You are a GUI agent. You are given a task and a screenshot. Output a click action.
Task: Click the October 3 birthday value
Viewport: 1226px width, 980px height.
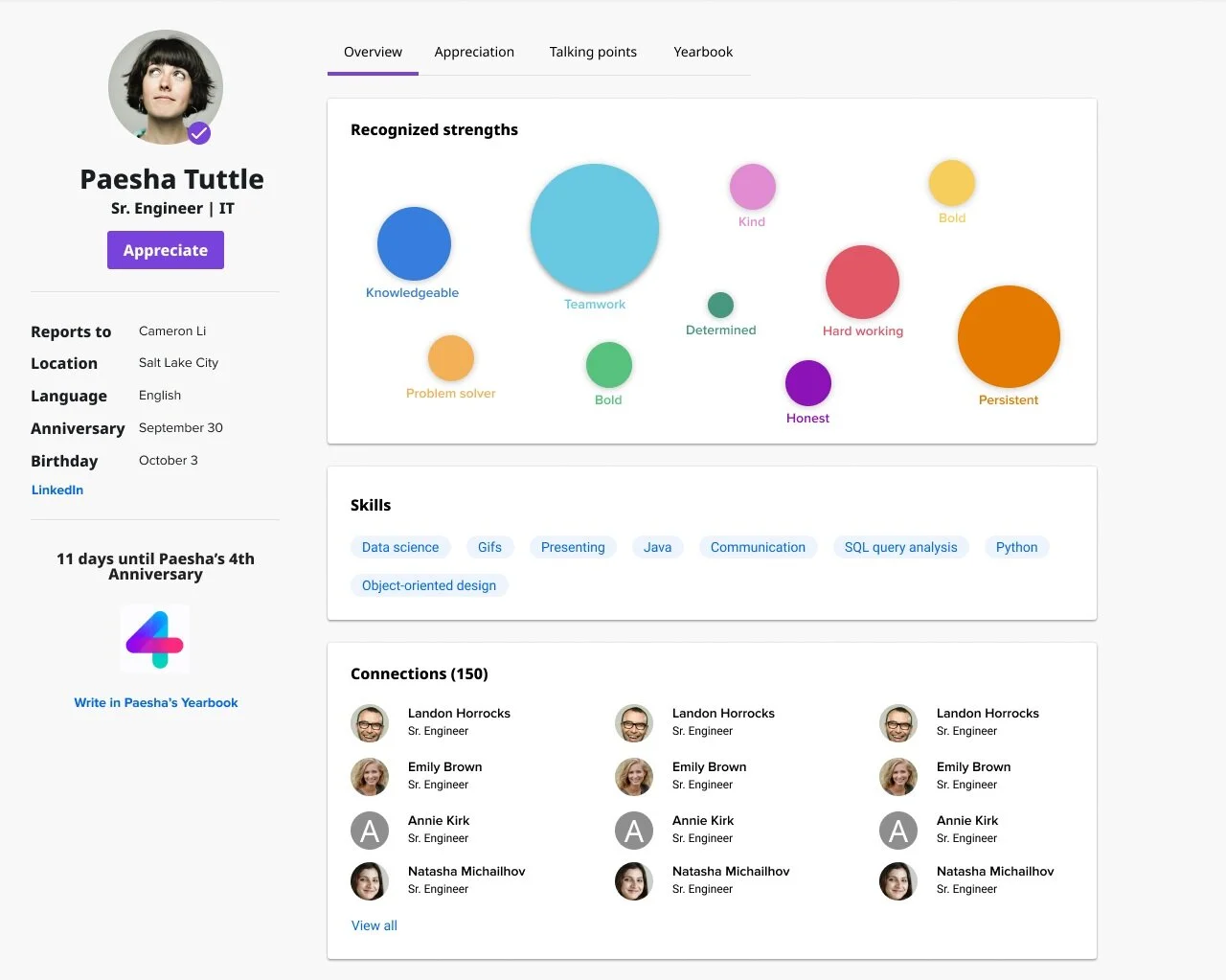169,460
